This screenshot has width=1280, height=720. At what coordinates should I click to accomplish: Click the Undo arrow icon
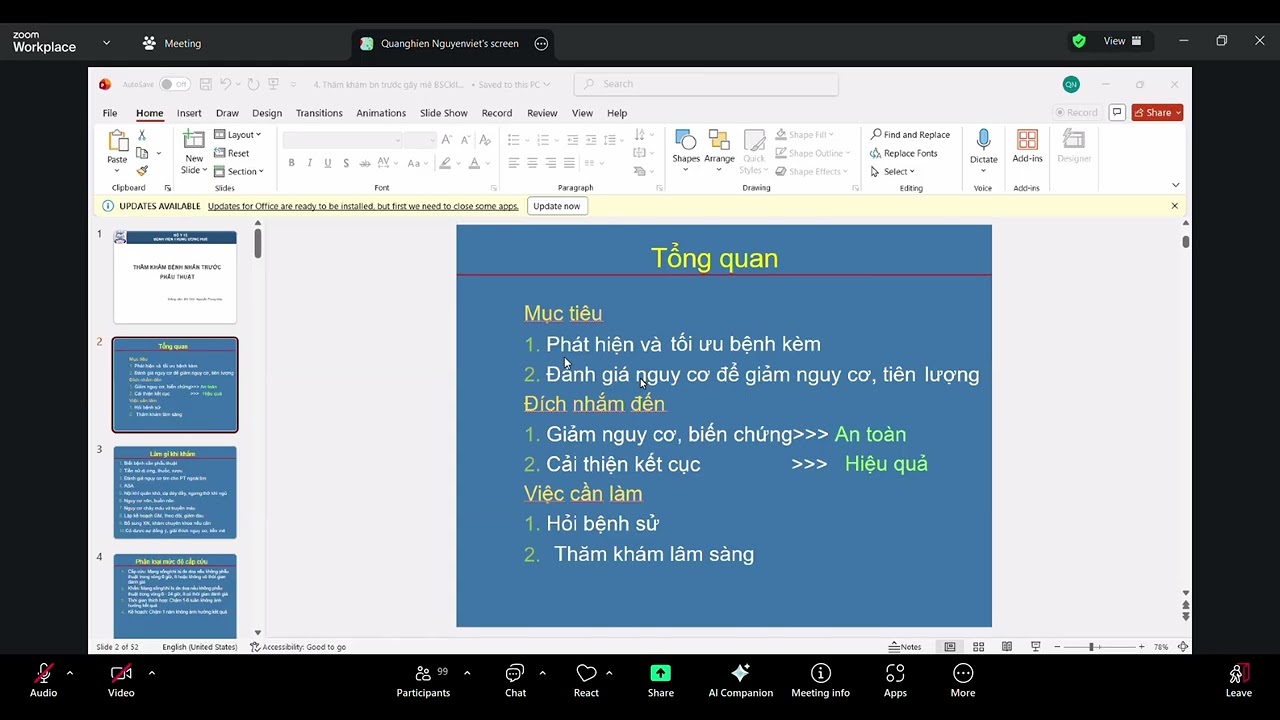coord(226,84)
